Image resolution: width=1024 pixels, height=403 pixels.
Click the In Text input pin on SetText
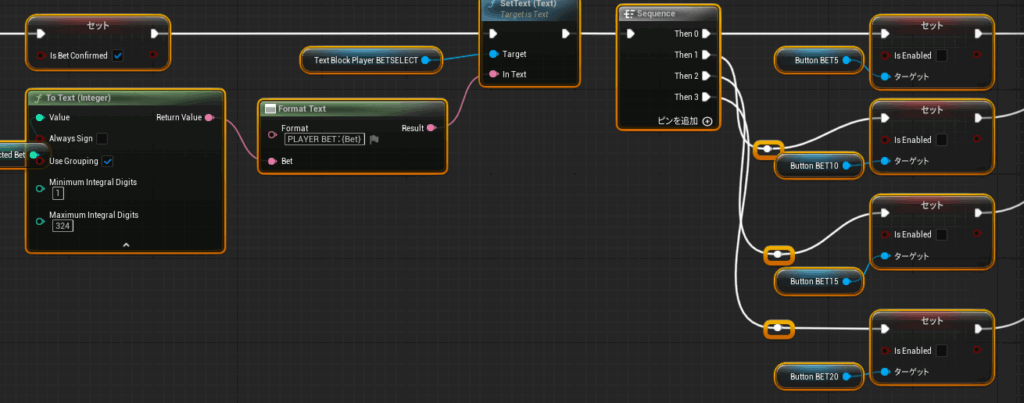492,75
